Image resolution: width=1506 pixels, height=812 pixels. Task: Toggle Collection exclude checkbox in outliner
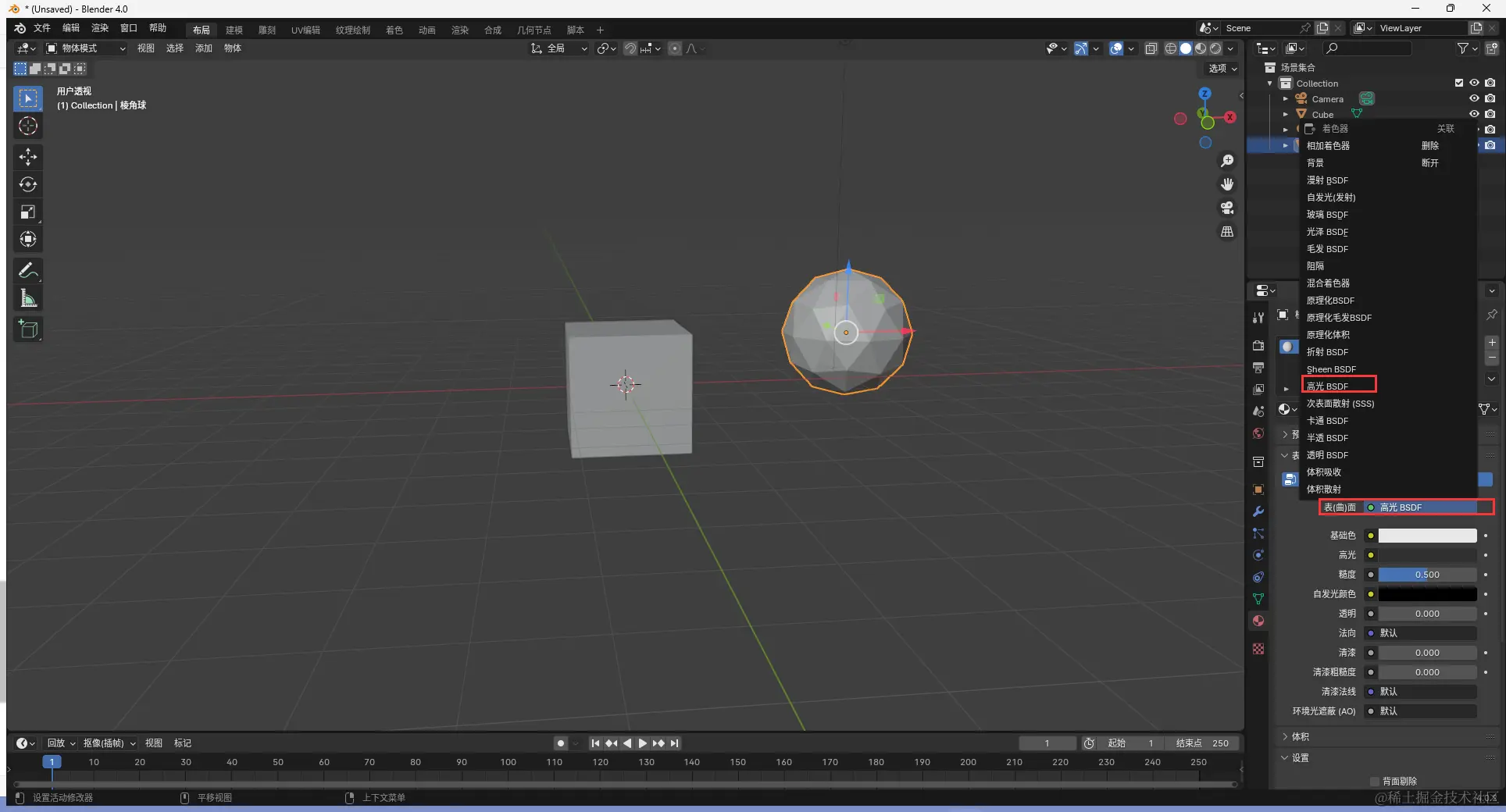point(1458,83)
